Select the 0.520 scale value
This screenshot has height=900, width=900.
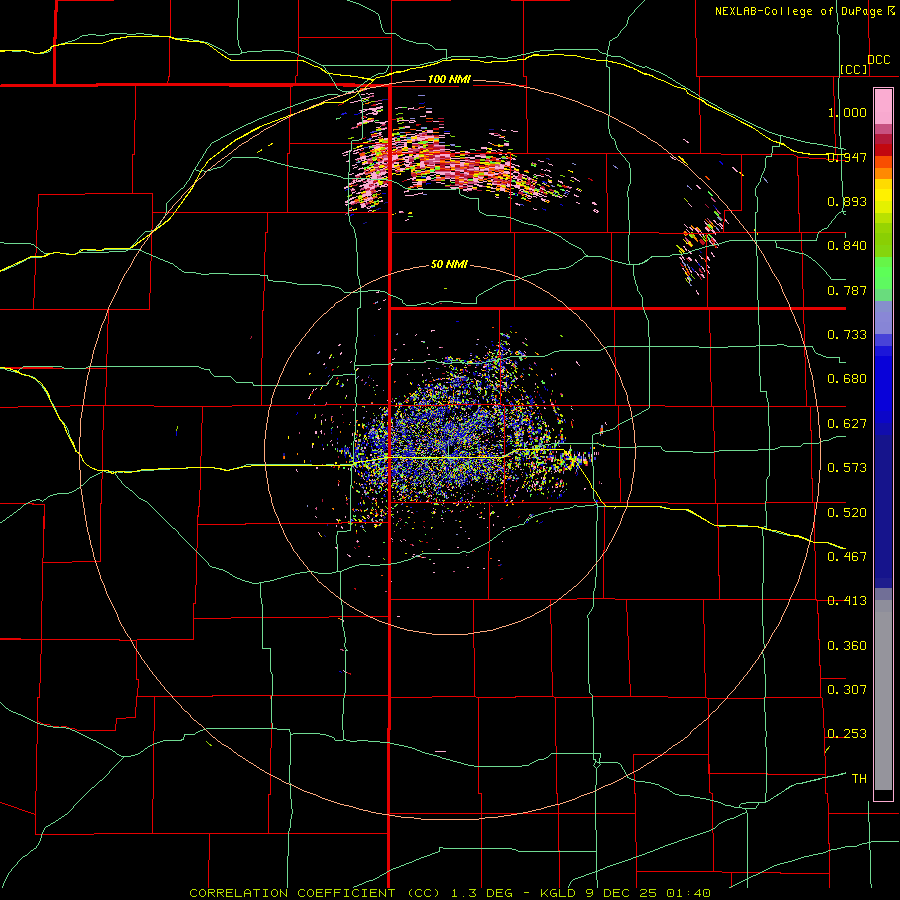tap(847, 512)
